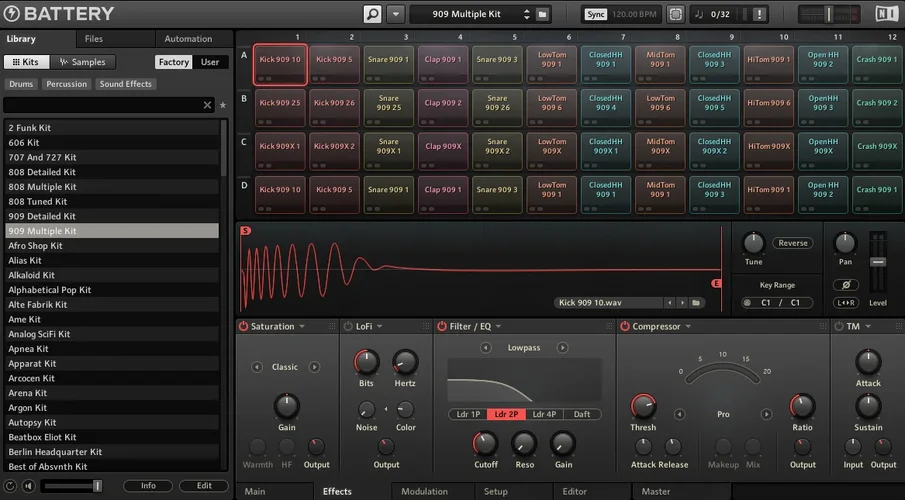Click the Sync tempo button
Viewport: 905px width, 500px height.
[595, 14]
